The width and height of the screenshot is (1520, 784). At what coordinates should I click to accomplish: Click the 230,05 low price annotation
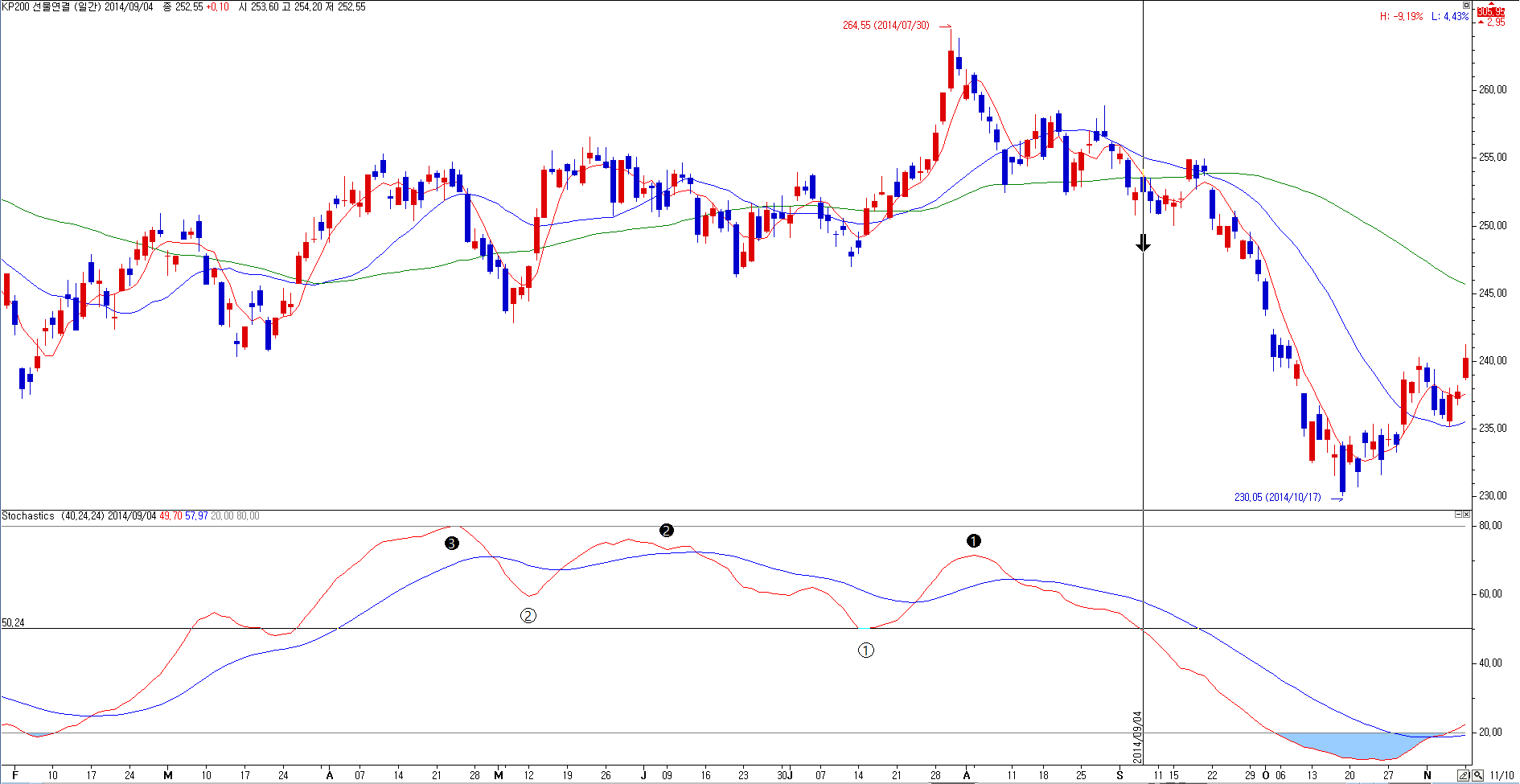click(x=1277, y=498)
